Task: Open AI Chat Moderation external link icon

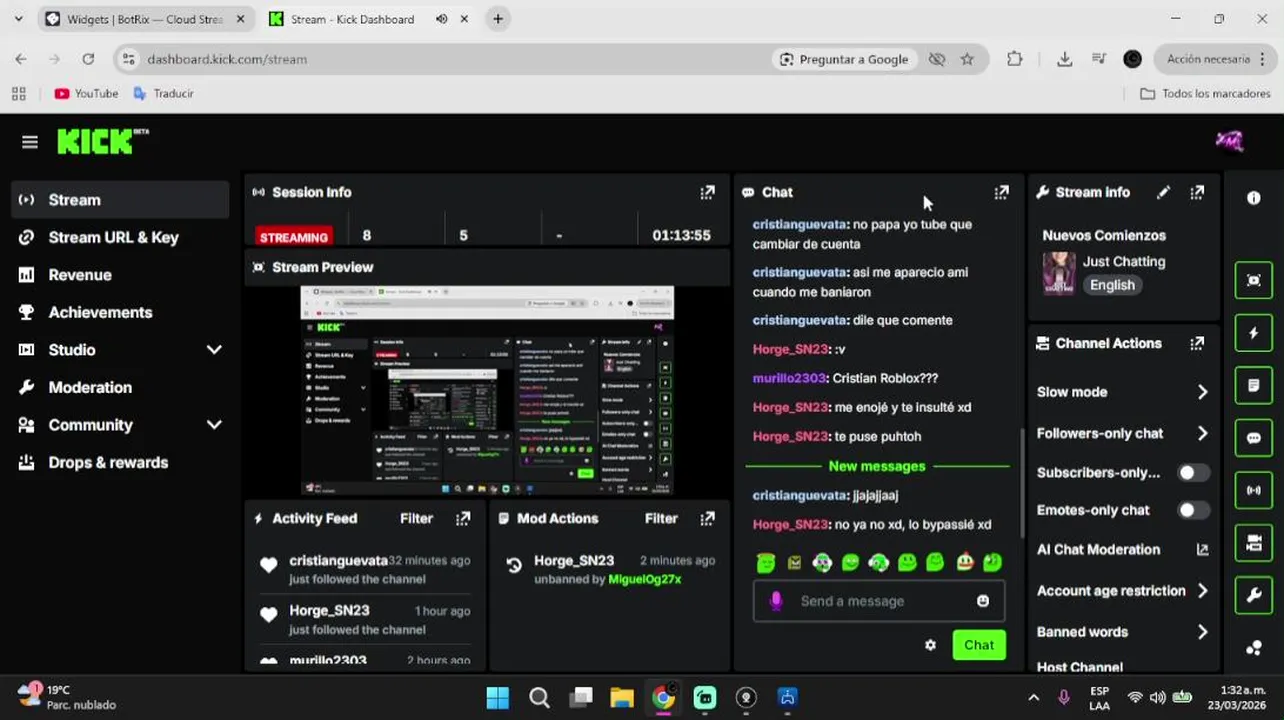Action: coord(1202,549)
